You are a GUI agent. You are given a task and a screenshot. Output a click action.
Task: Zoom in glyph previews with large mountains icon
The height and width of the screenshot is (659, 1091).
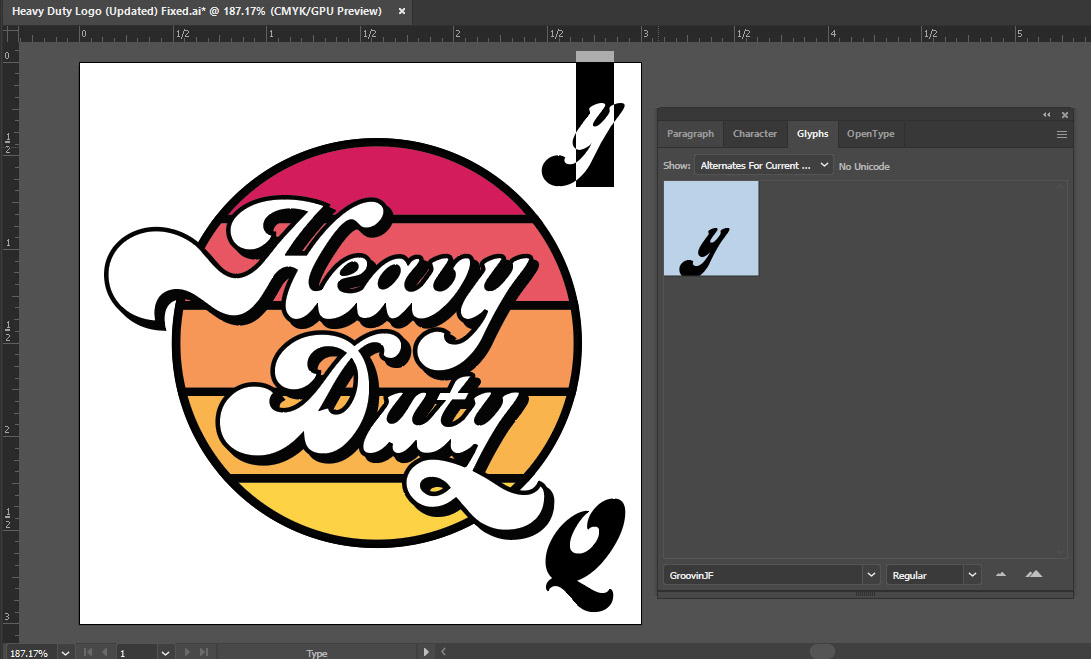(x=1034, y=575)
